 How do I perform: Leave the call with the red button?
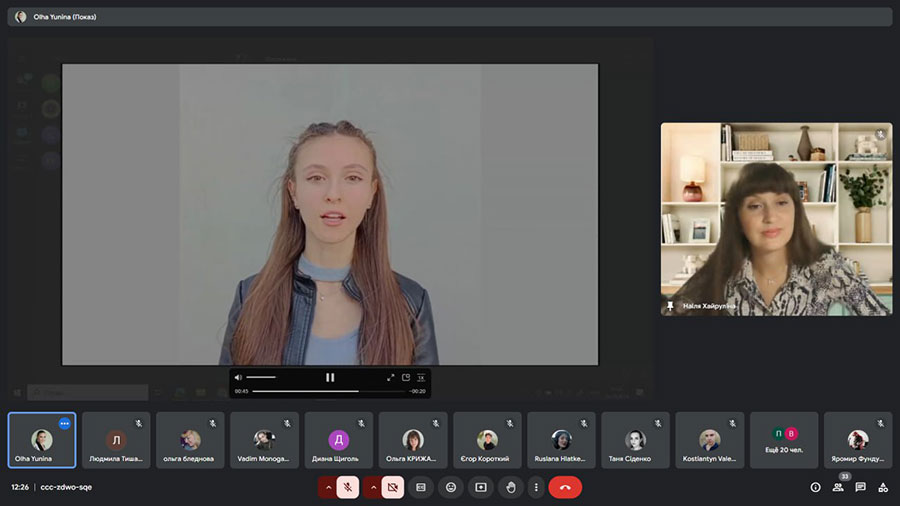(x=565, y=487)
